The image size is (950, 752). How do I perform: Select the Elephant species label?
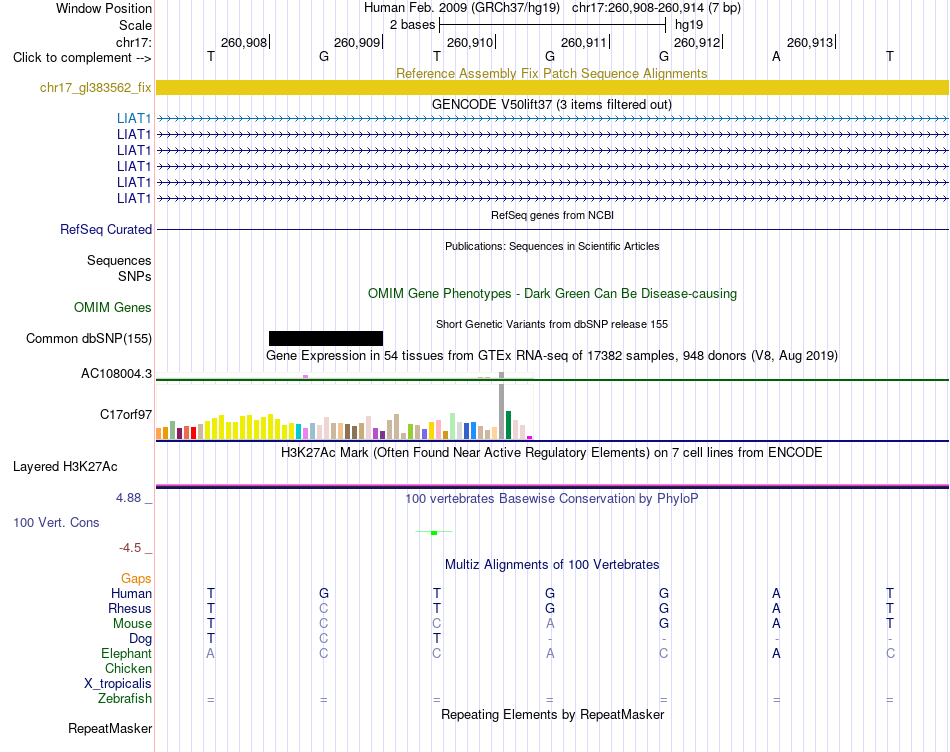127,653
